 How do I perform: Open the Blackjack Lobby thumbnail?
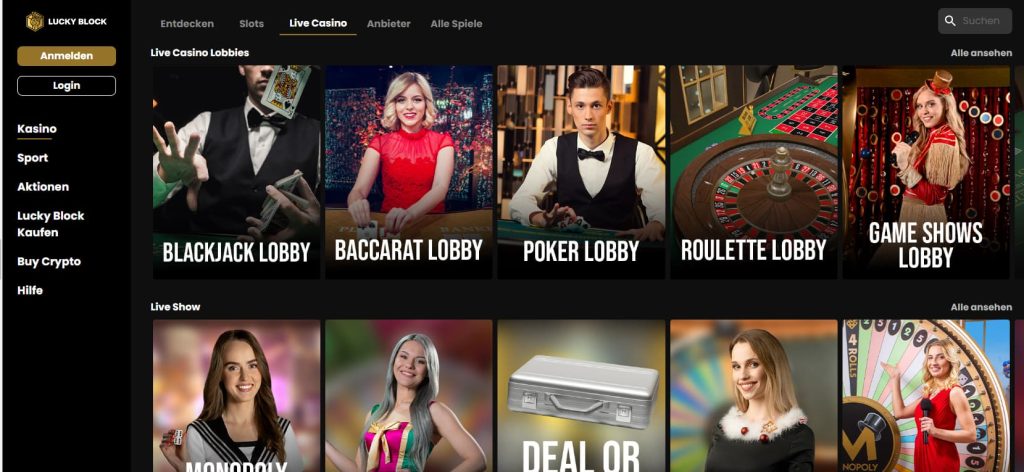coord(236,172)
